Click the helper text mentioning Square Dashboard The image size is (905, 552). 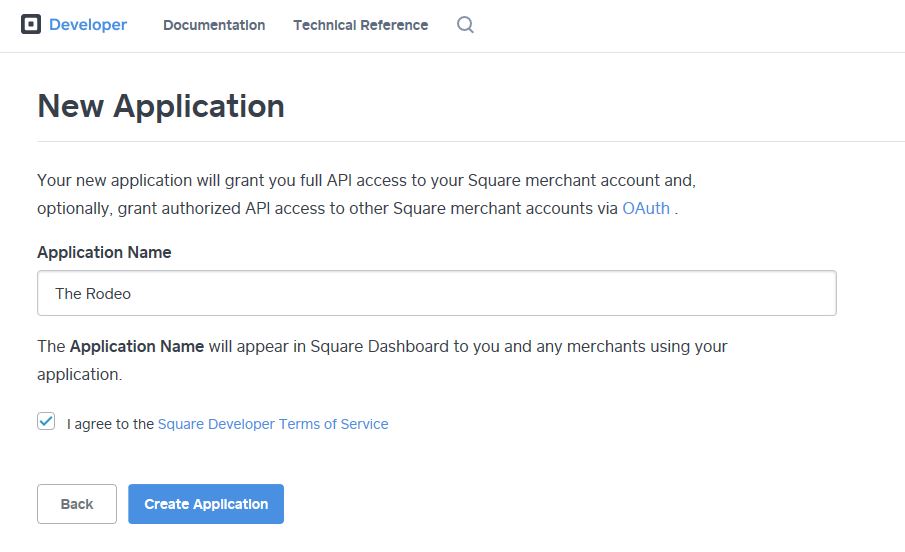(x=382, y=360)
